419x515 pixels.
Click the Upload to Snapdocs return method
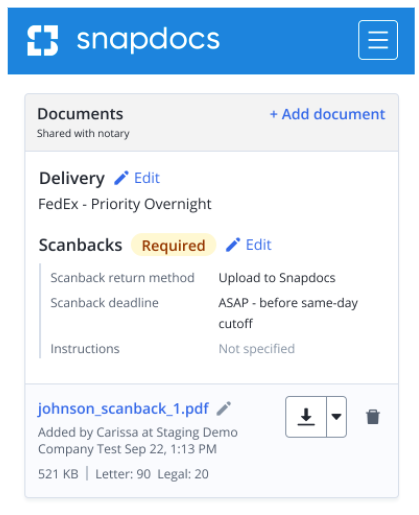(277, 278)
